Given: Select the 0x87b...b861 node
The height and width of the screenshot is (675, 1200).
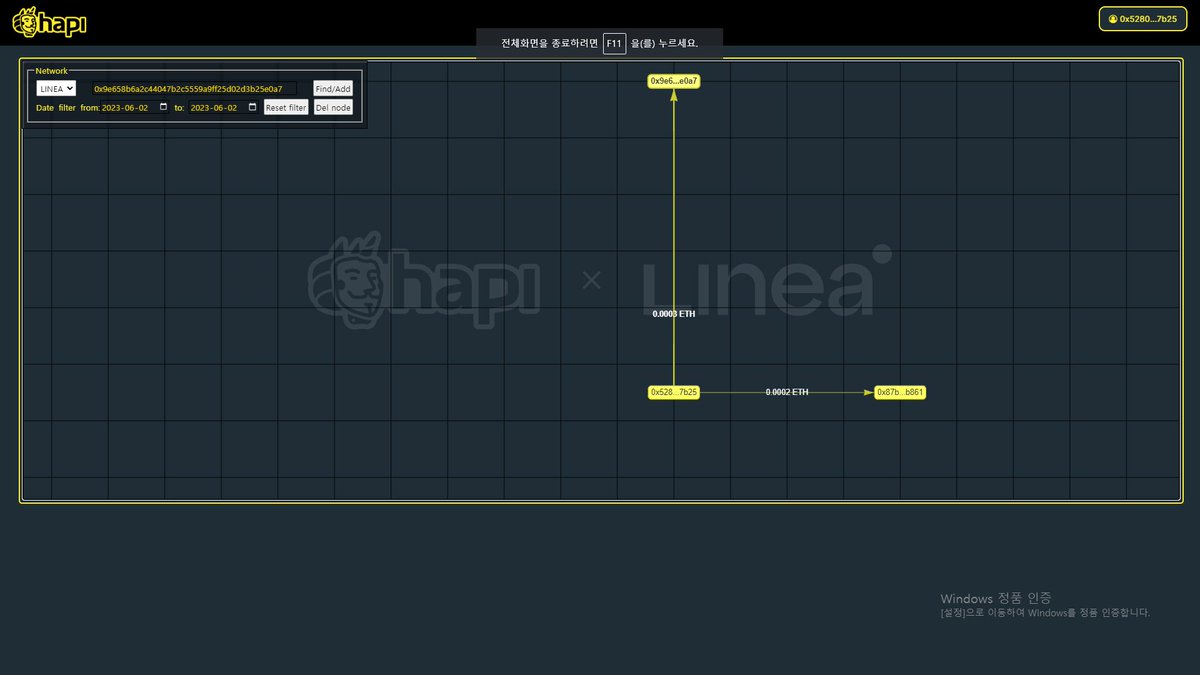Looking at the screenshot, I should [898, 392].
